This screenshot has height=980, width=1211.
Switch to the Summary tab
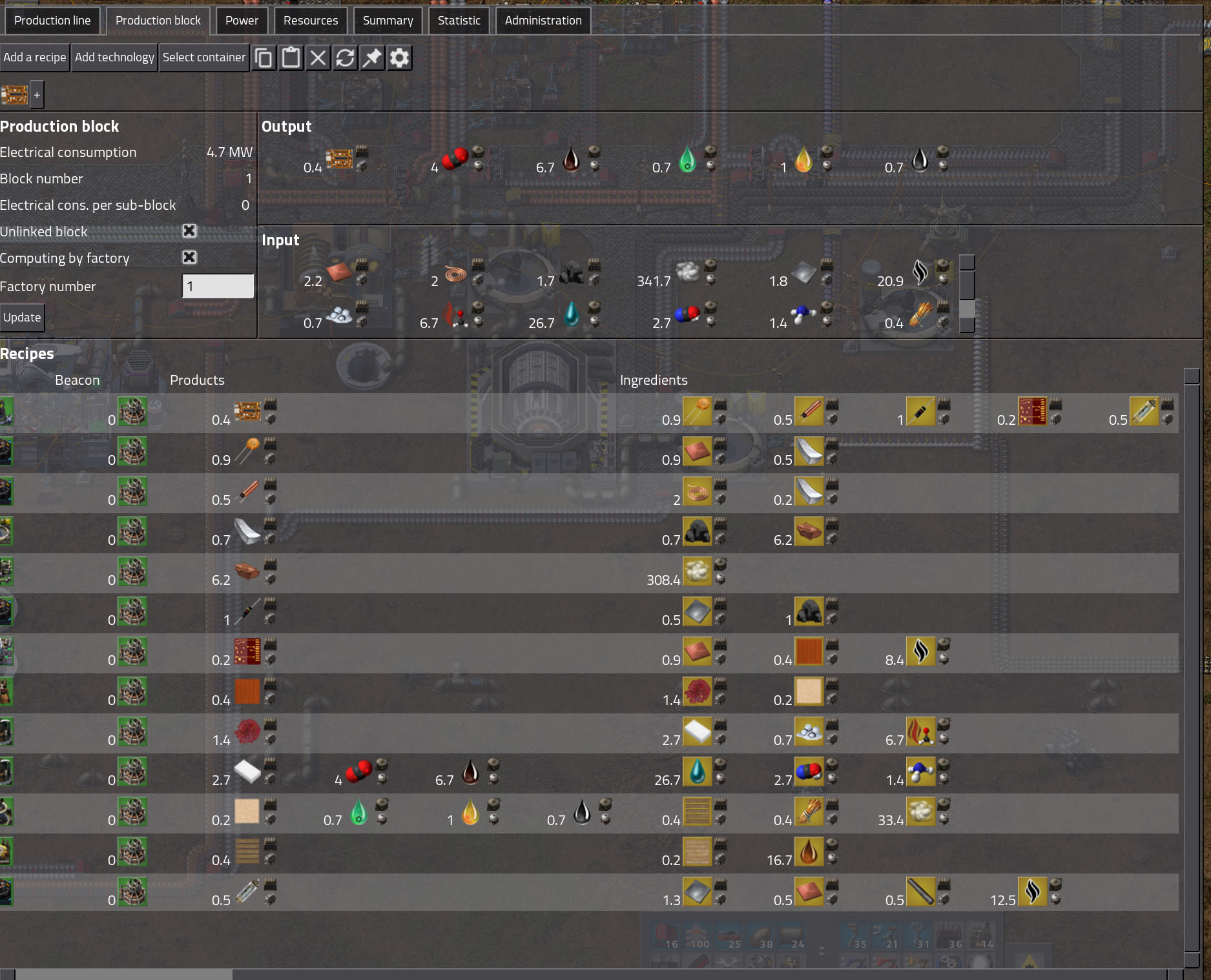[x=388, y=21]
